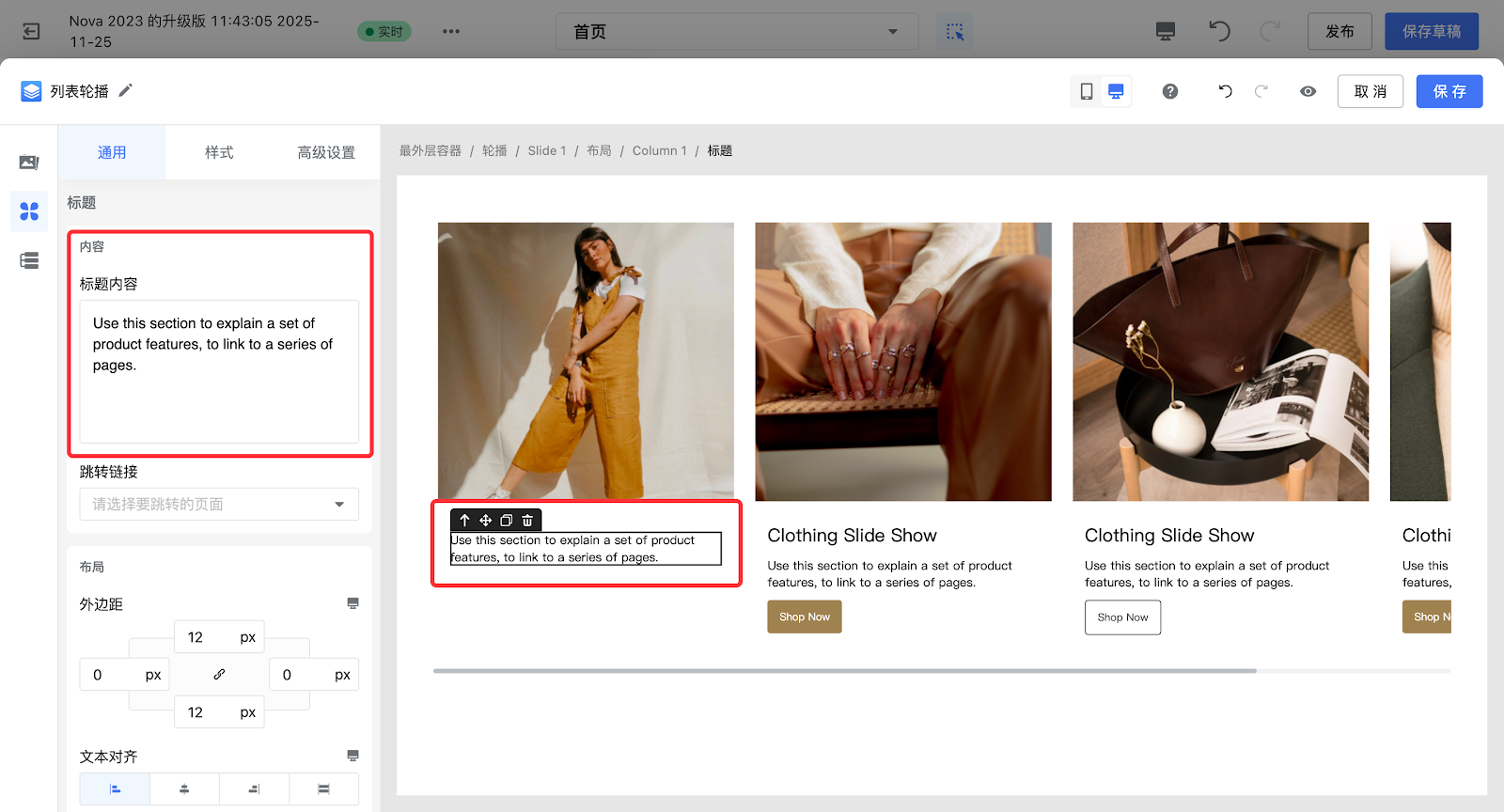This screenshot has width=1504, height=812.
Task: Expand the 首页 page selector dropdown
Action: tap(737, 32)
